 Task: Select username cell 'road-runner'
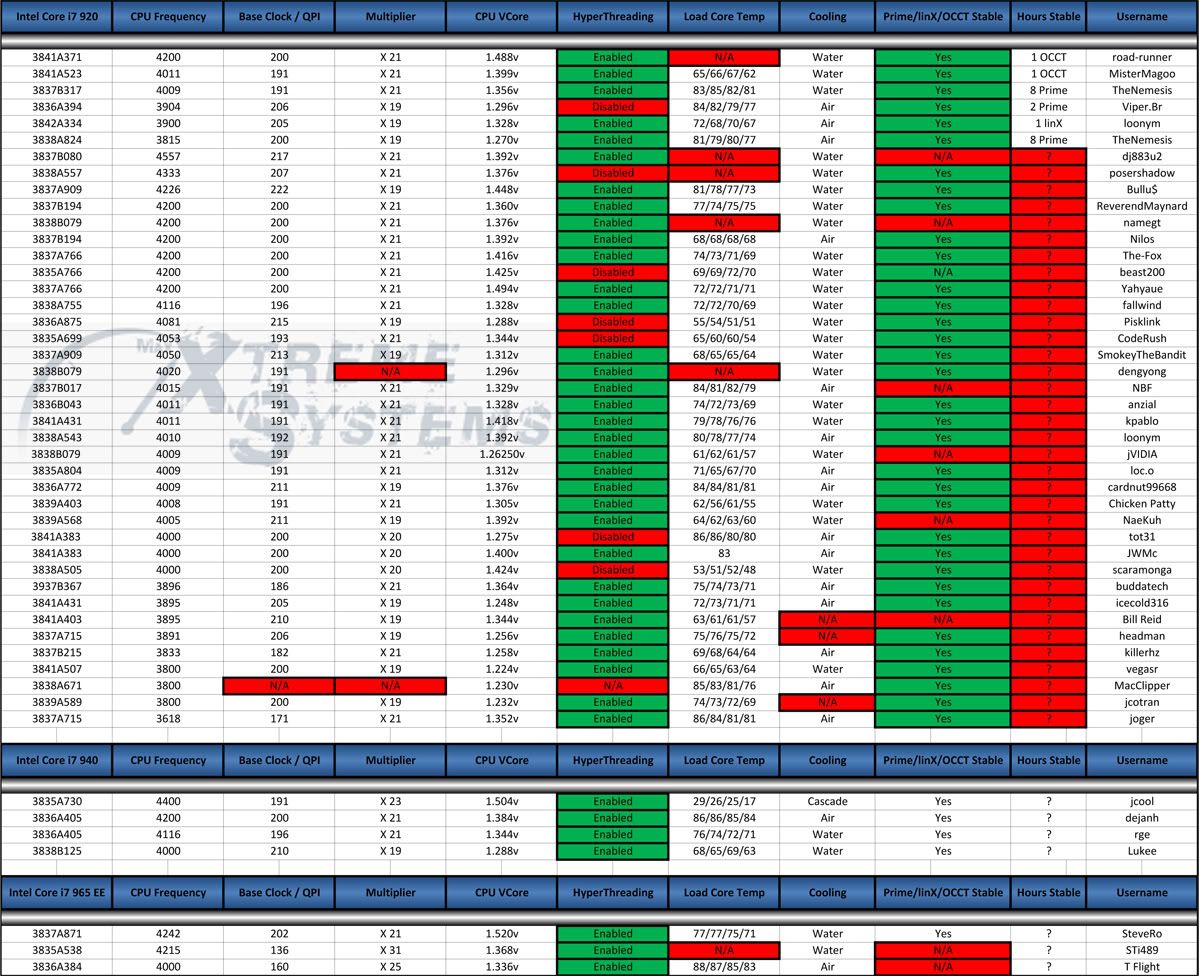click(x=1142, y=57)
